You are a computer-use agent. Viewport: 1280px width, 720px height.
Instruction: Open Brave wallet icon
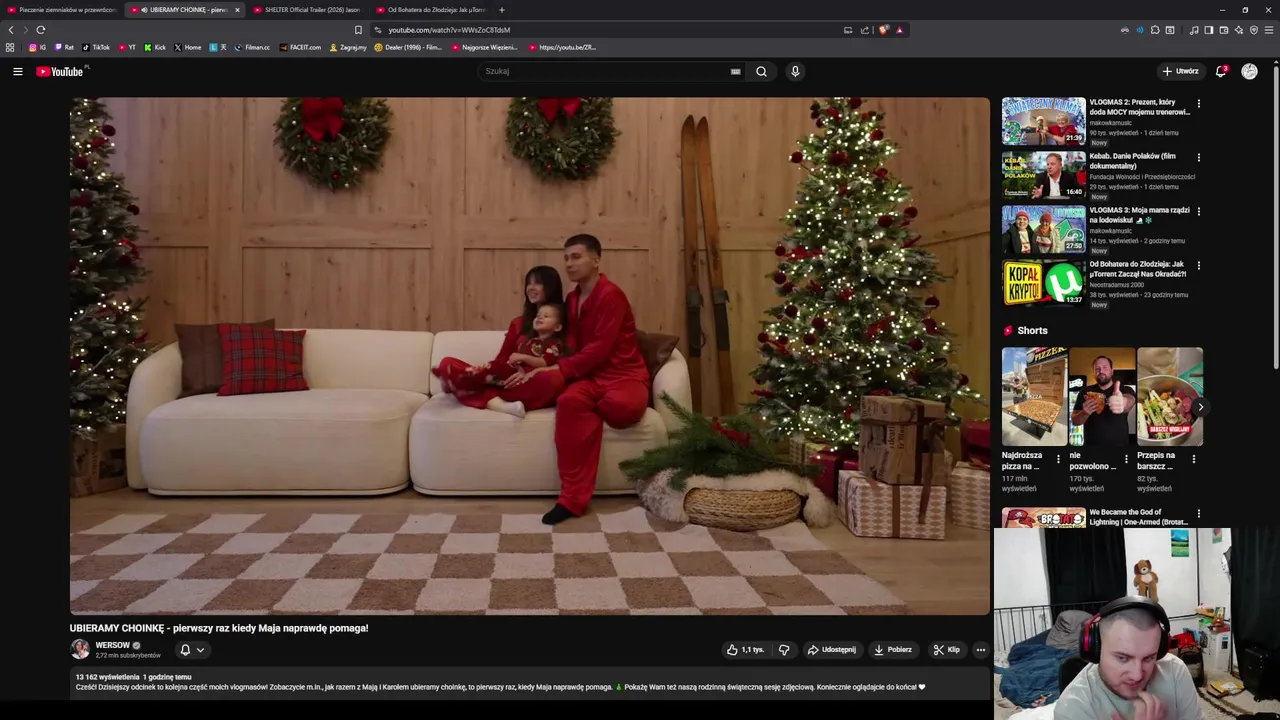[x=1224, y=30]
